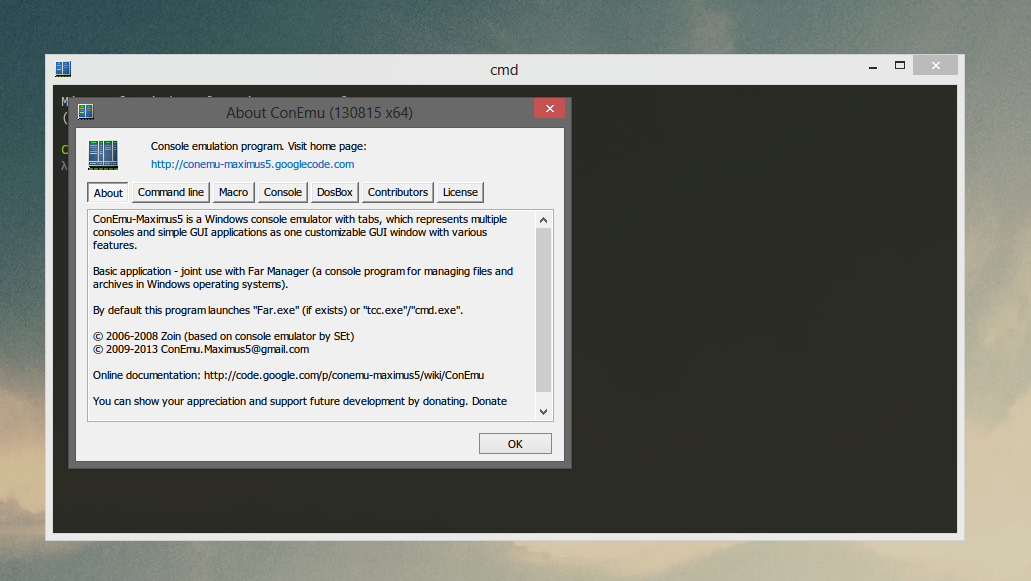Viewport: 1031px width, 581px height.
Task: Click the ConEmu icon in About dialog title bar
Action: click(85, 112)
